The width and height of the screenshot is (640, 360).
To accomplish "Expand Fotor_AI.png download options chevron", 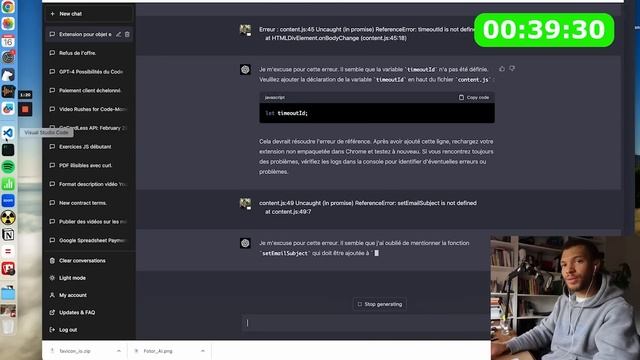I will 203,351.
